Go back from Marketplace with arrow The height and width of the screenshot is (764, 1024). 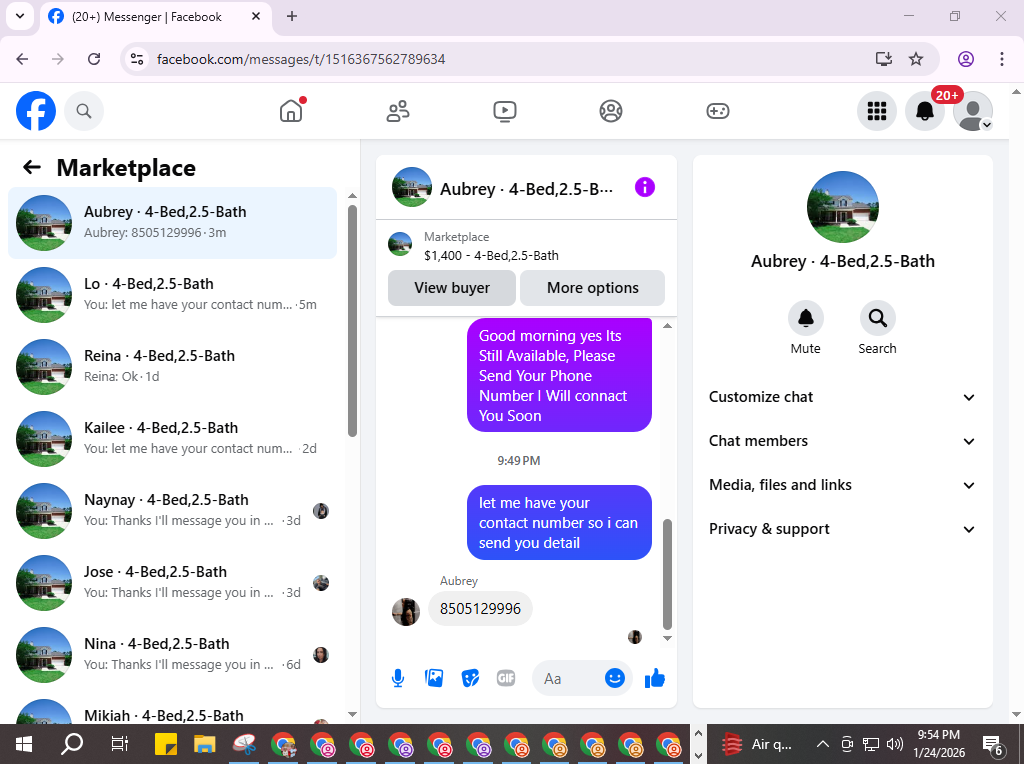click(31, 168)
